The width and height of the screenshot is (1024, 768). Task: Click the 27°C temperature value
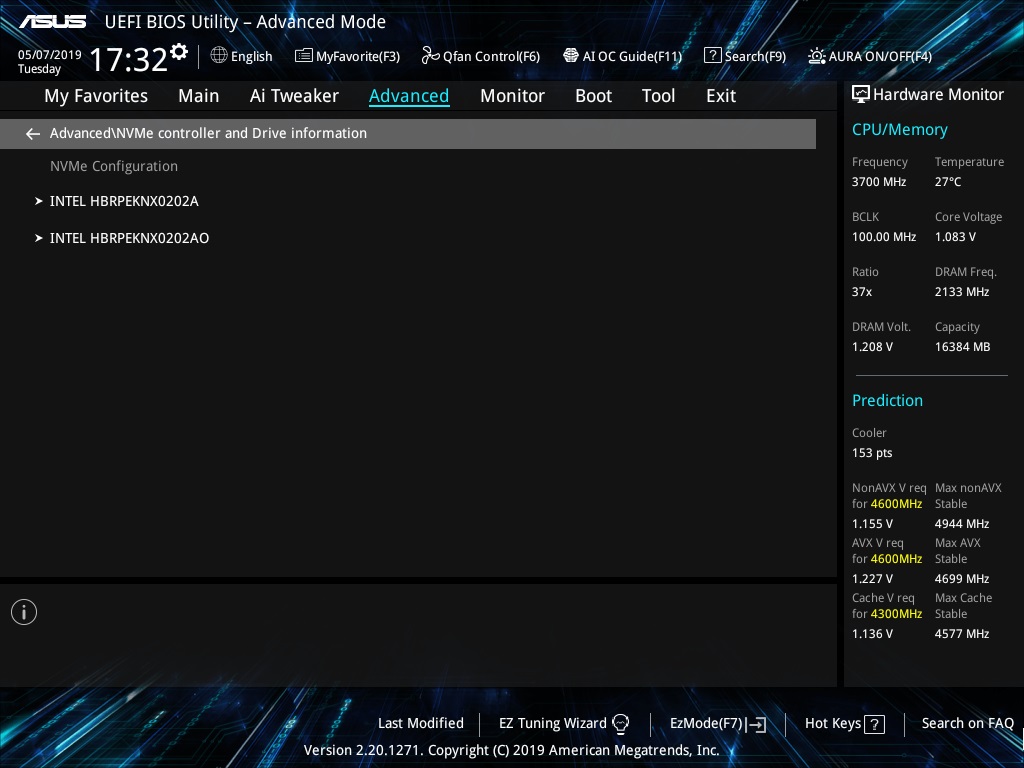pos(948,182)
